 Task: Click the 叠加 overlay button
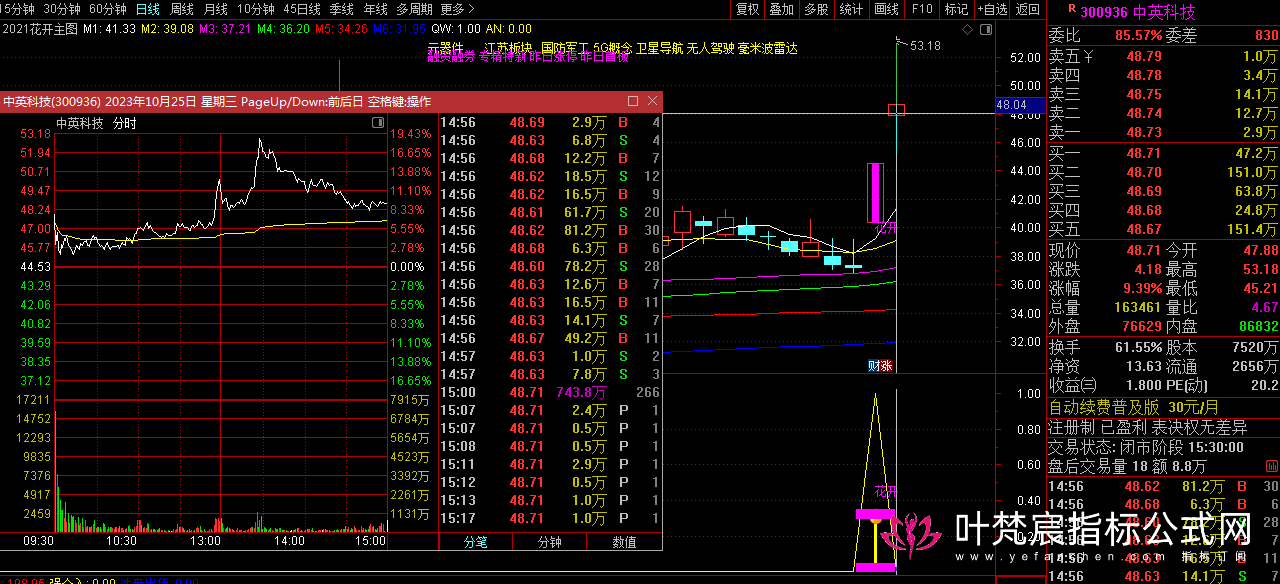click(782, 9)
